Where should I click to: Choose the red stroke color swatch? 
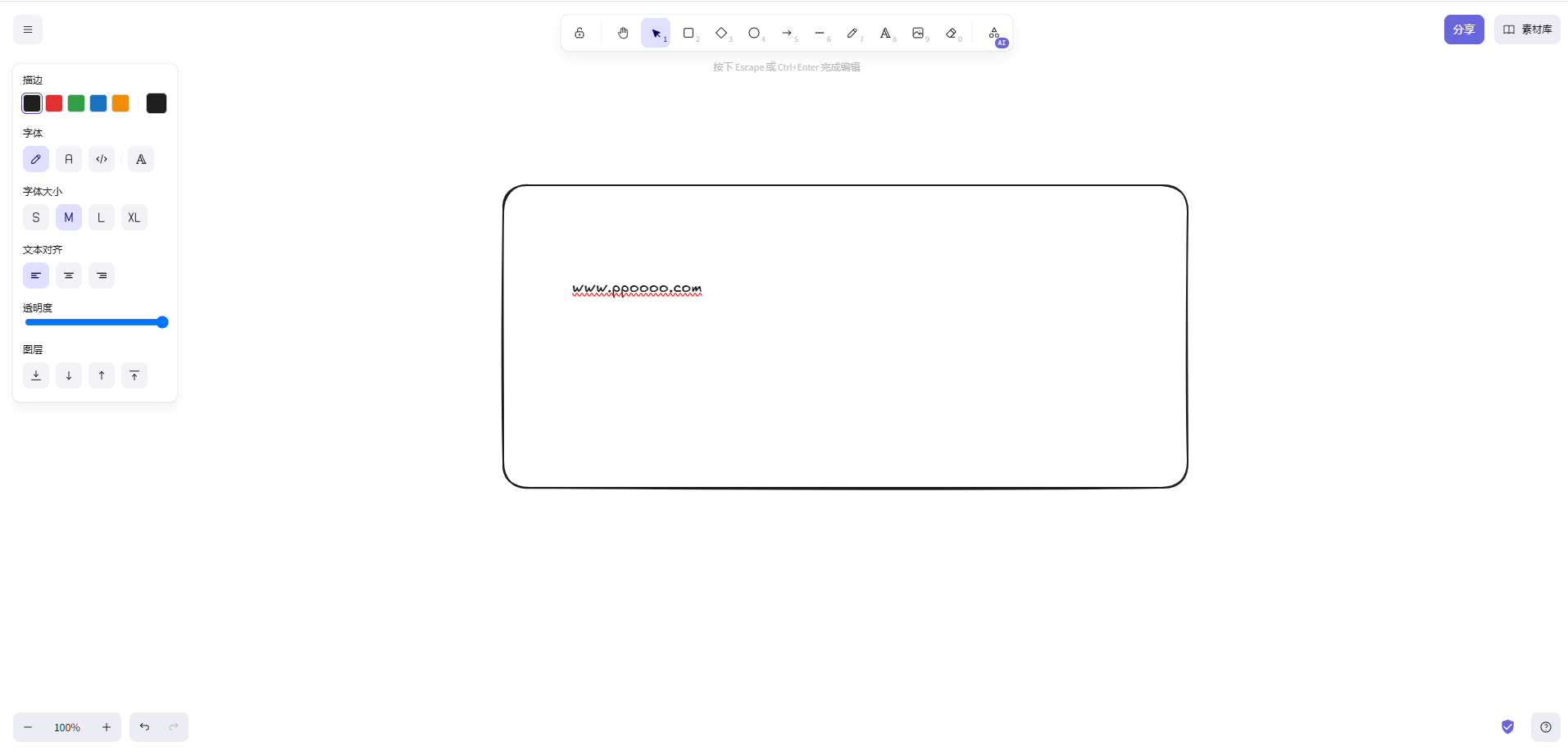coord(54,103)
